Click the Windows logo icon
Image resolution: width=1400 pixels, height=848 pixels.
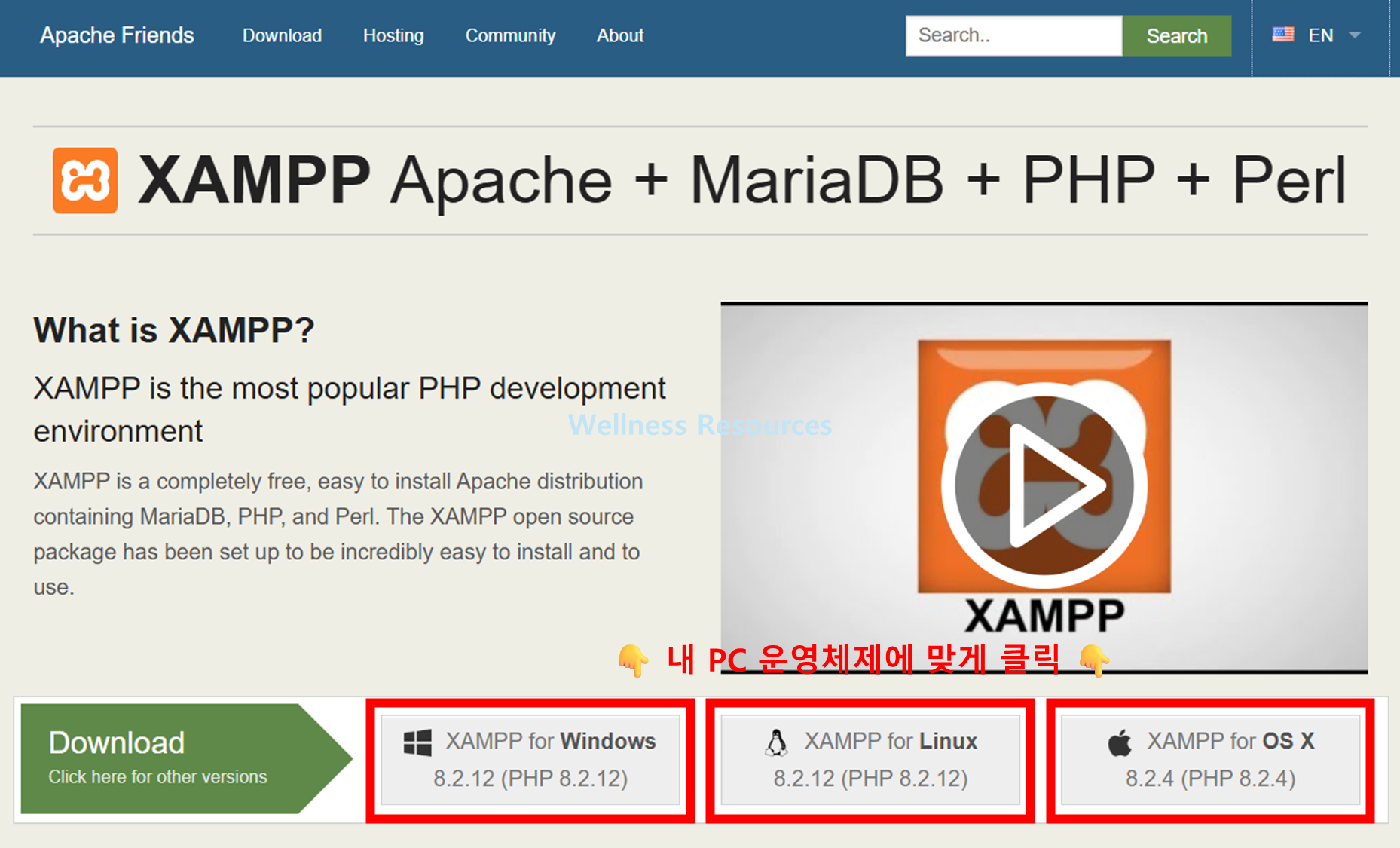coord(417,742)
